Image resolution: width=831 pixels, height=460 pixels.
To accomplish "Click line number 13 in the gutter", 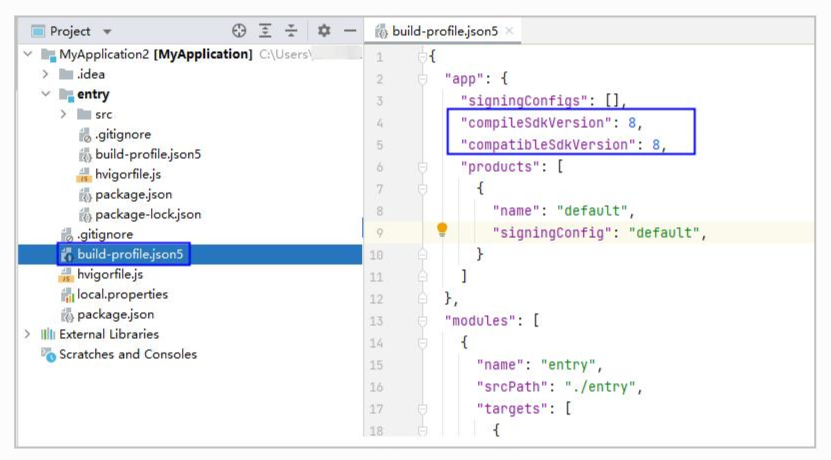I will (x=376, y=321).
